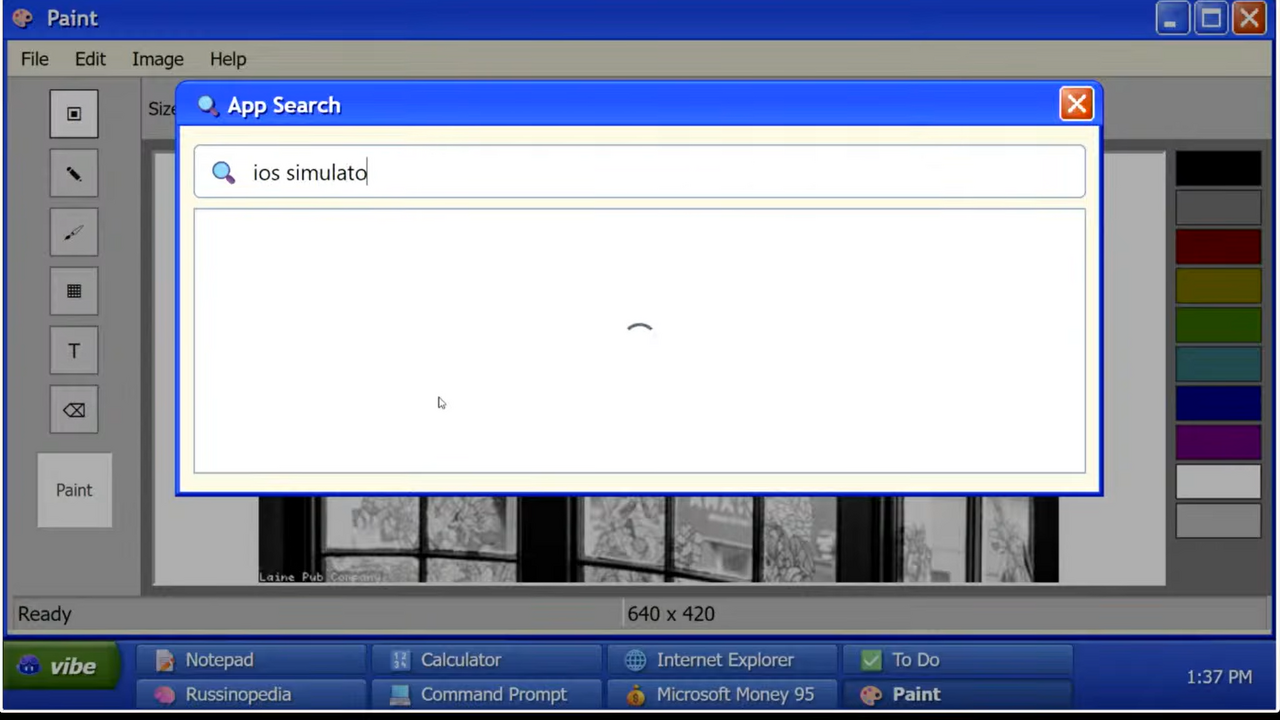1280x720 pixels.
Task: Switch to Internet Explorer in the taskbar
Action: 723,660
